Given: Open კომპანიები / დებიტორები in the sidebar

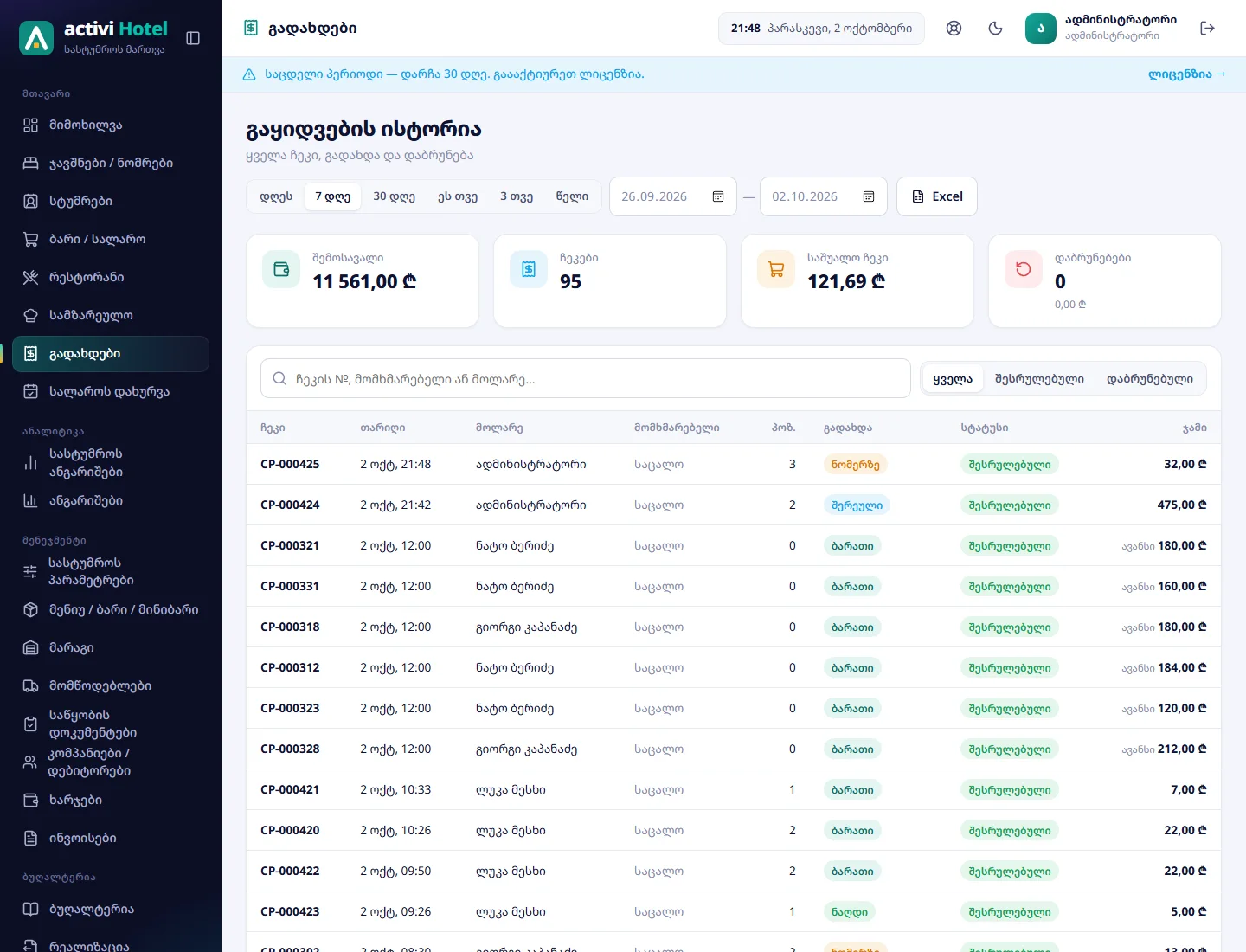Looking at the screenshot, I should point(111,762).
